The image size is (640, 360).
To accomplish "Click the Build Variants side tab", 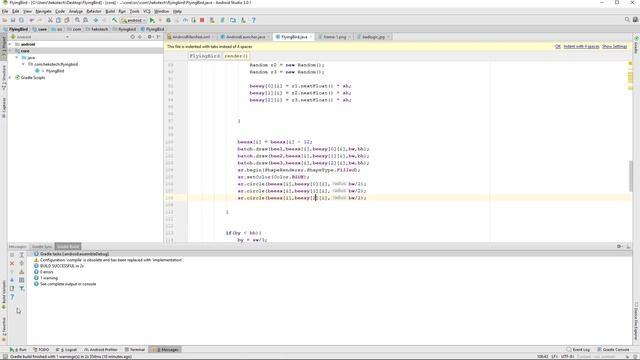I will [x=4, y=294].
